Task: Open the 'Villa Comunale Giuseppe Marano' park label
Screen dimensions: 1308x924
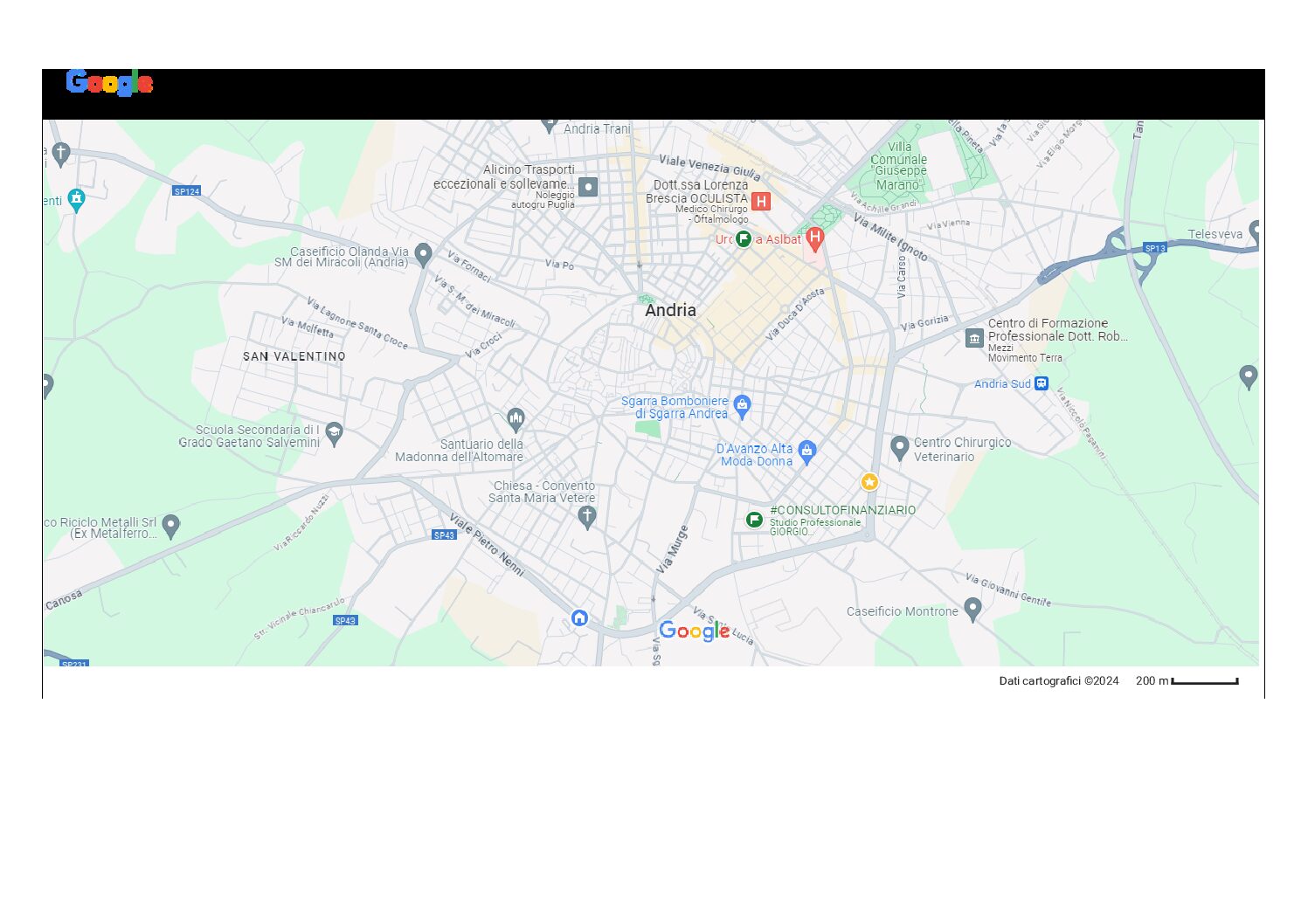Action: pyautogui.click(x=898, y=166)
